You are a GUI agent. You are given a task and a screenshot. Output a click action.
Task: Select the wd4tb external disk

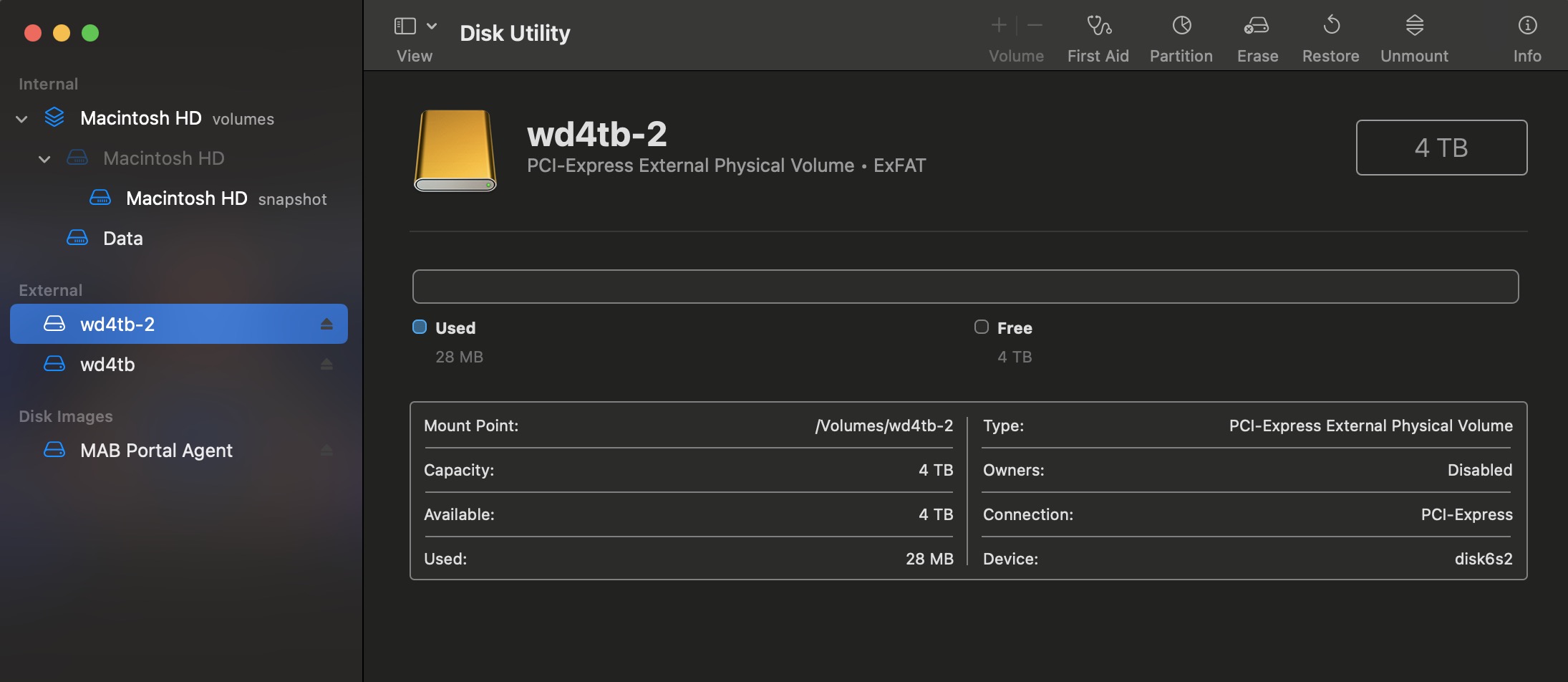[x=107, y=365]
